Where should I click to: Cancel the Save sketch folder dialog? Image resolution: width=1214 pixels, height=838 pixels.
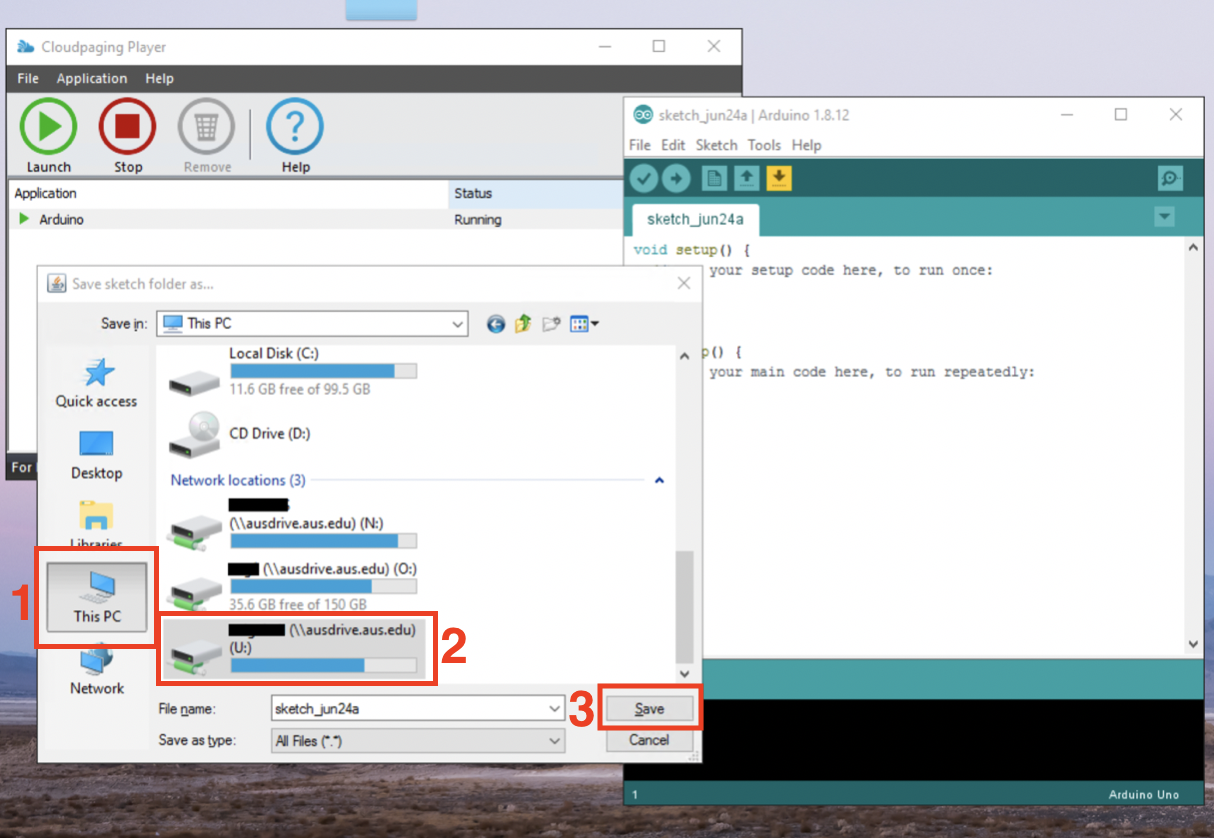pos(649,741)
